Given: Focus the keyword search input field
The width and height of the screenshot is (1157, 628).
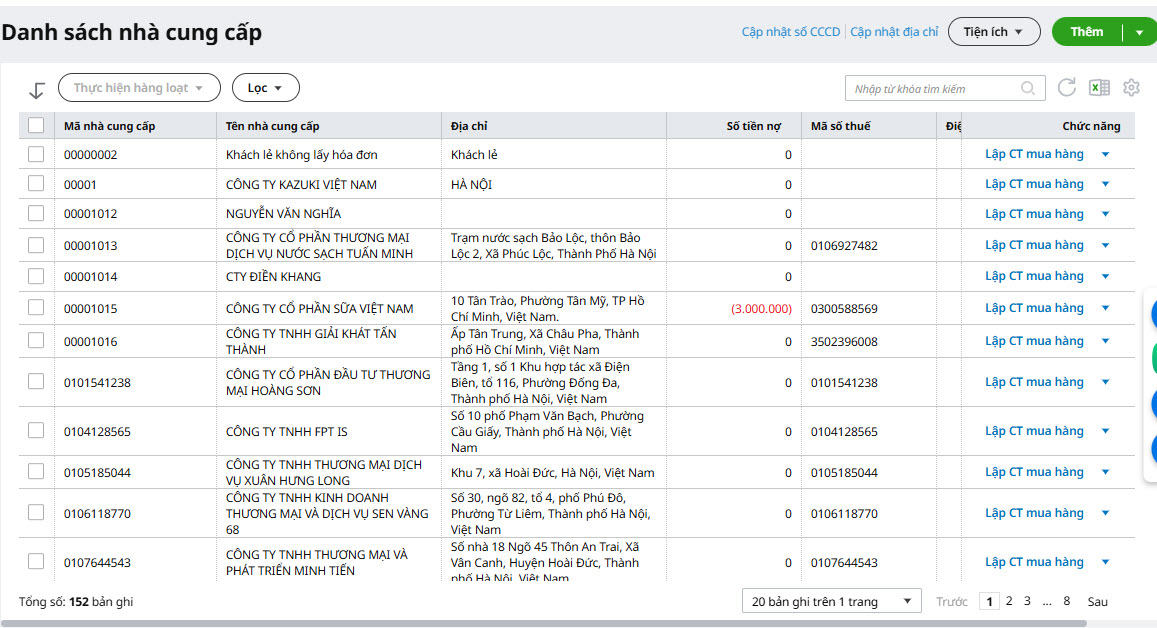Looking at the screenshot, I should point(930,89).
